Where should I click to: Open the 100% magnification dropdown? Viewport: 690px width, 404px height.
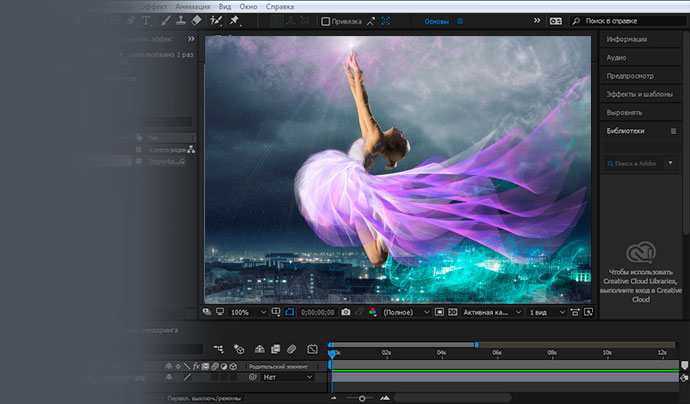pyautogui.click(x=249, y=312)
